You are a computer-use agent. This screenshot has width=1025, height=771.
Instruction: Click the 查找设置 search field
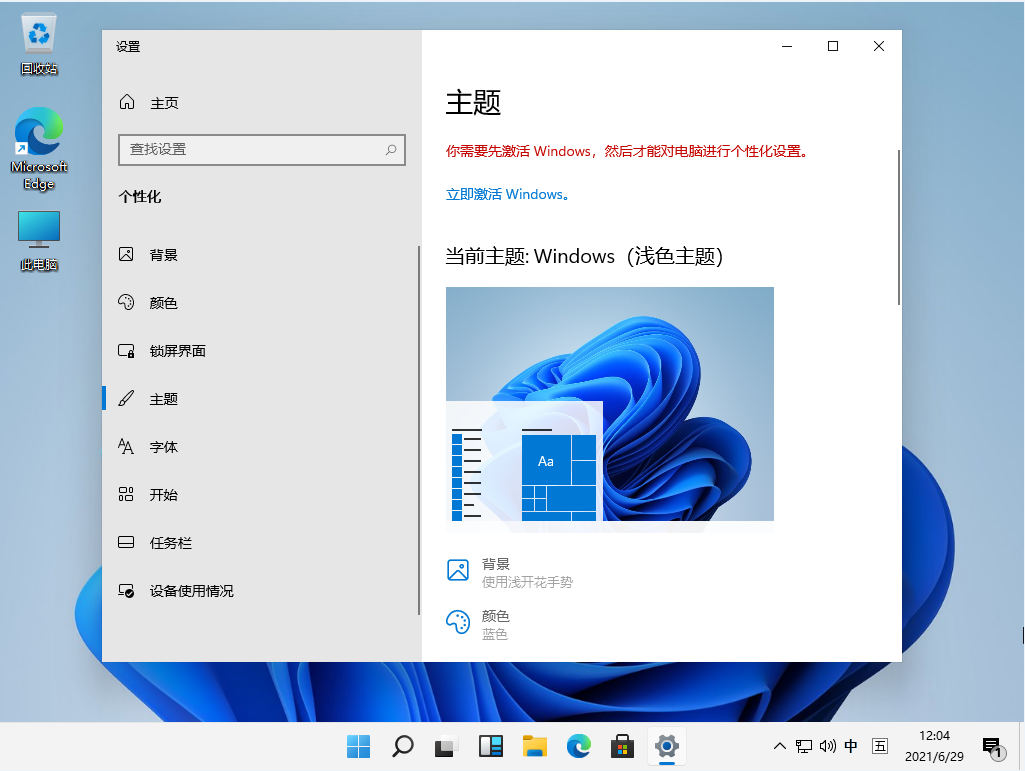[x=262, y=149]
